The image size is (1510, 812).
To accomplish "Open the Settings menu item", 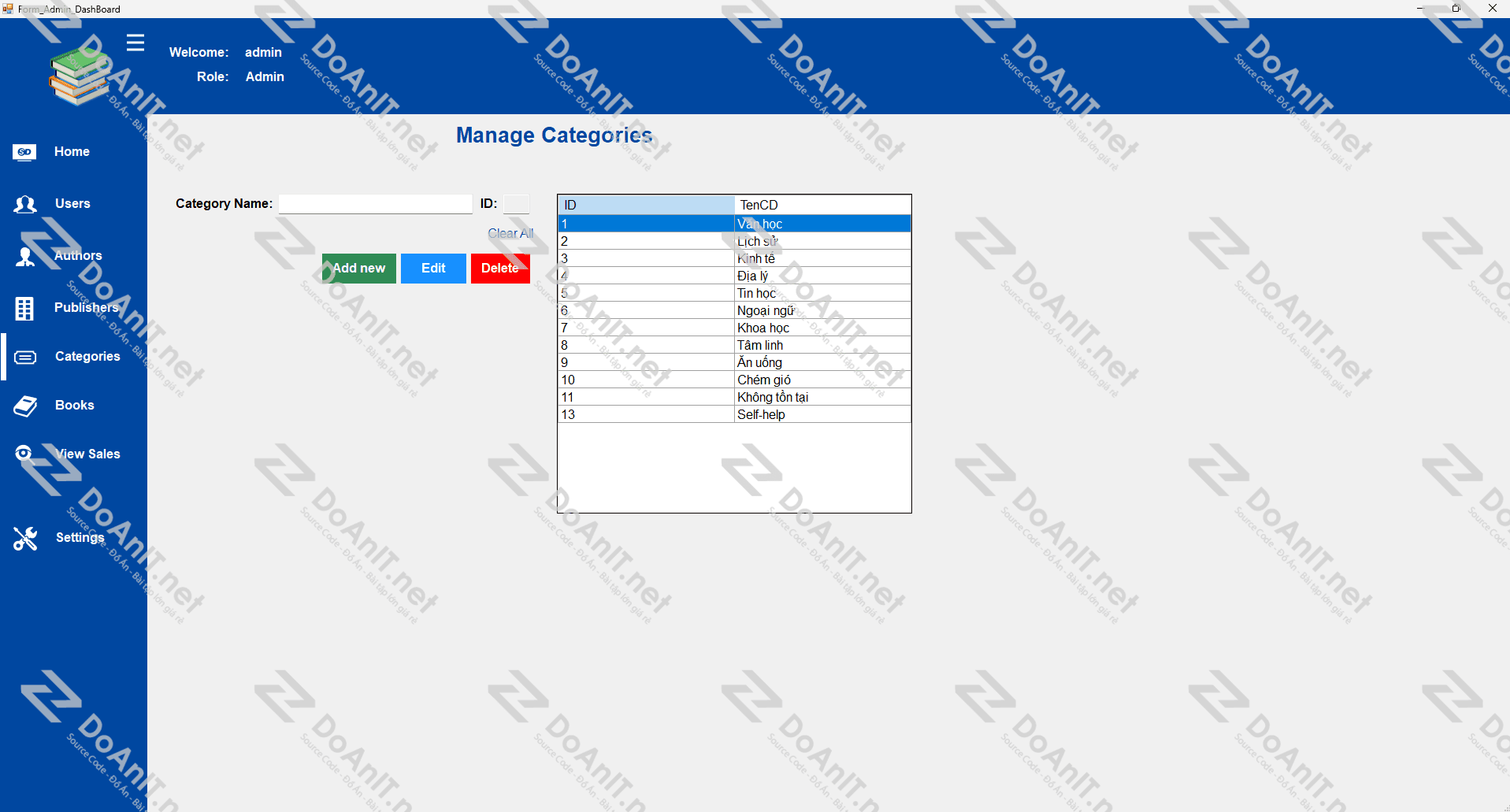I will click(80, 537).
